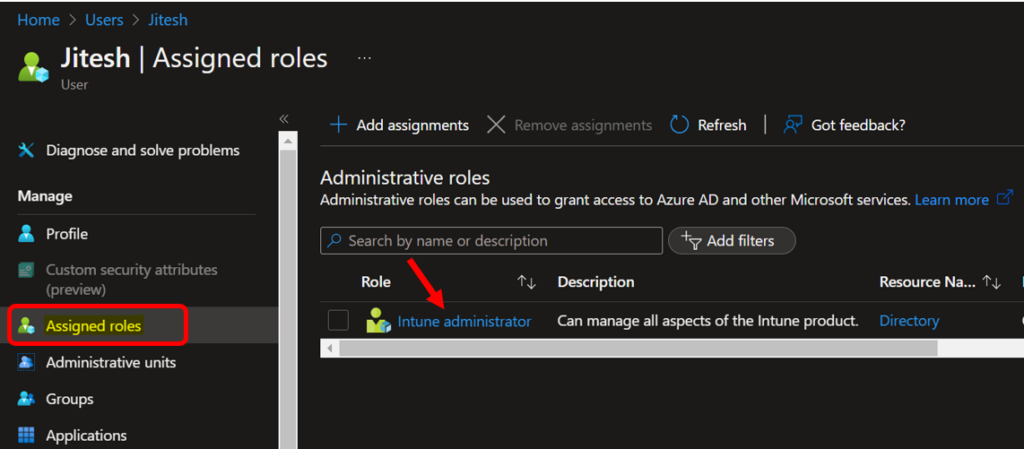
Task: Open the Directory resource link
Action: point(909,321)
